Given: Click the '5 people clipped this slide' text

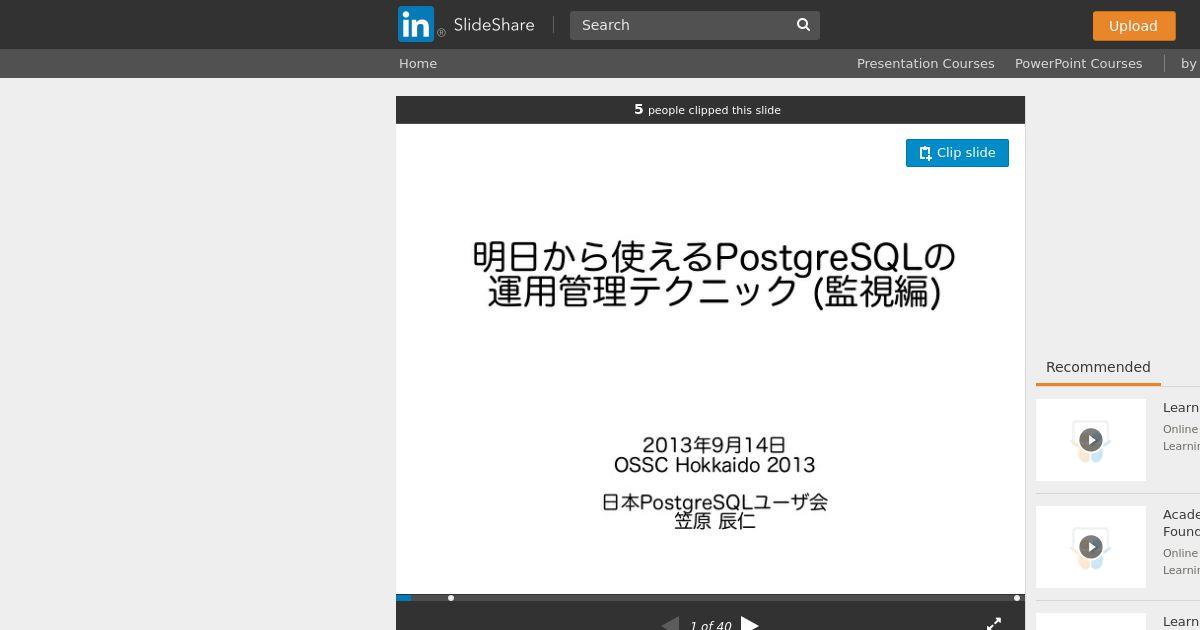Looking at the screenshot, I should click(x=707, y=110).
